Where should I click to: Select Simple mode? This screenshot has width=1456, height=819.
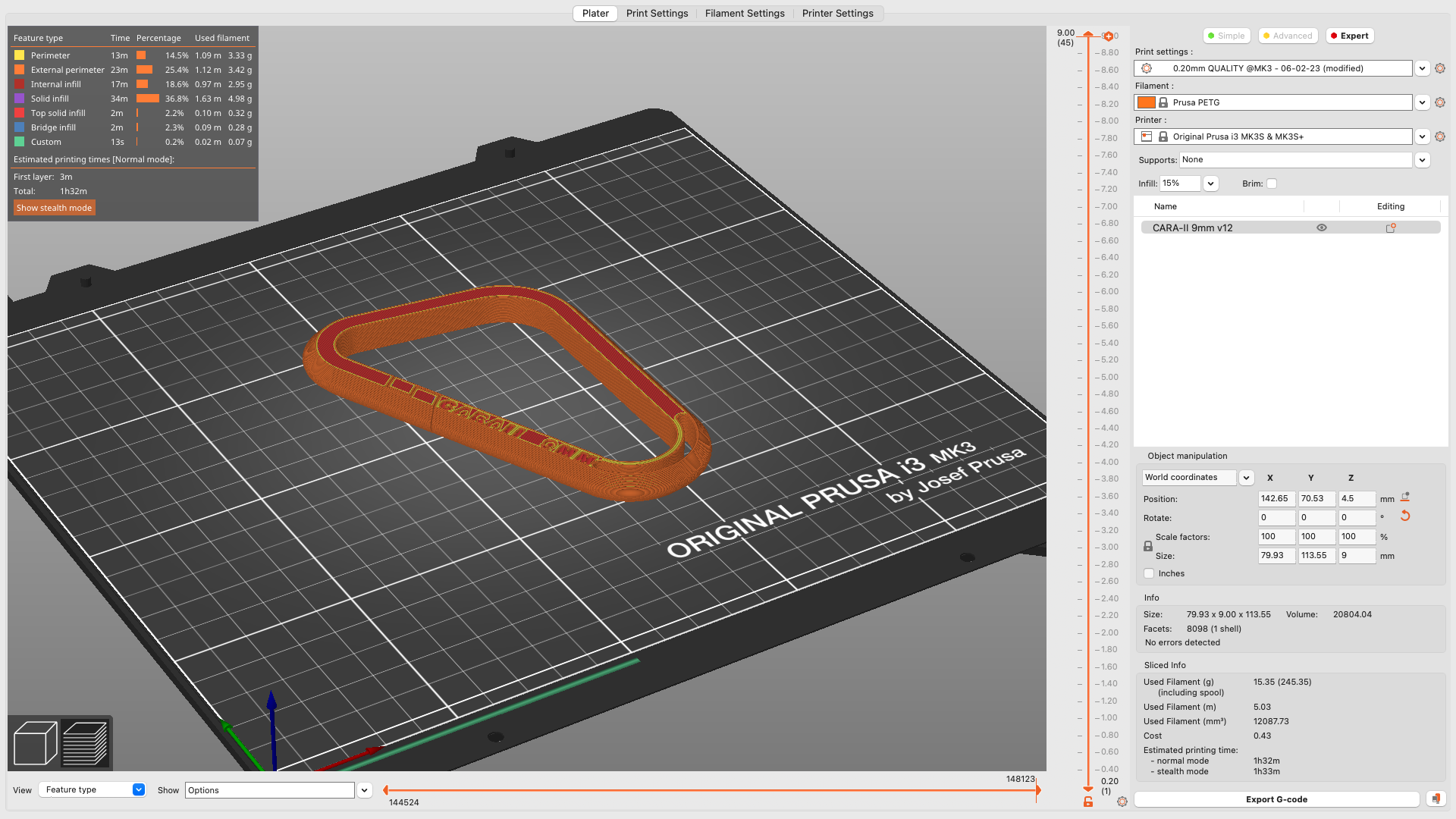pos(1226,36)
